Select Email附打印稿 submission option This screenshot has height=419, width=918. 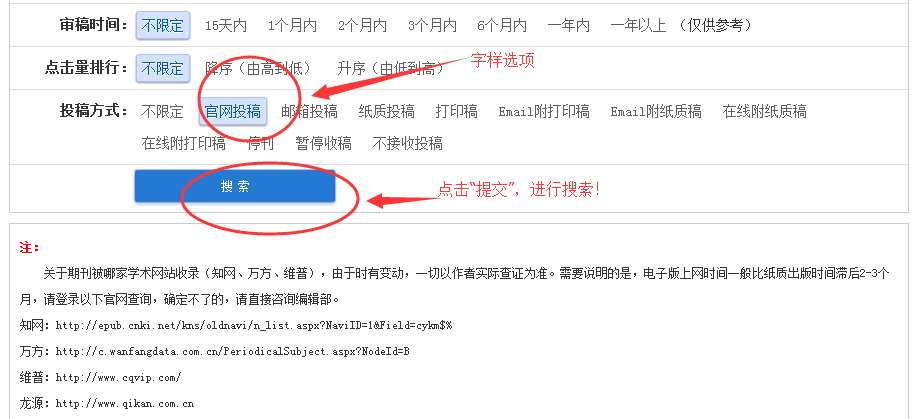pos(544,111)
